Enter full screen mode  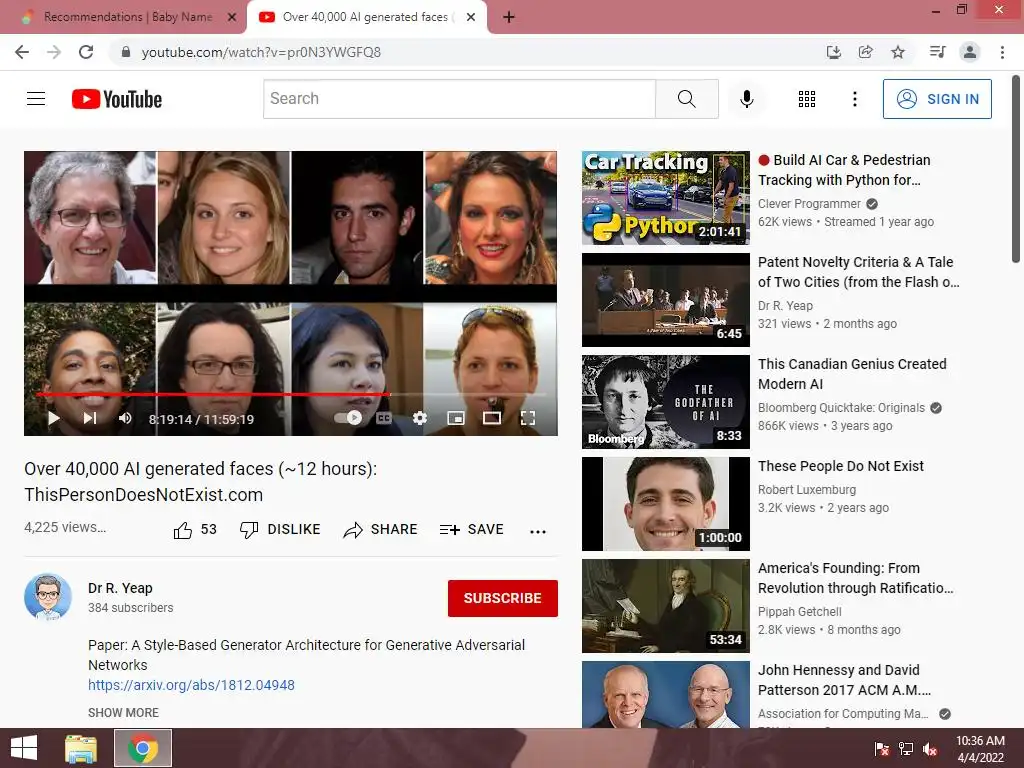click(x=528, y=418)
